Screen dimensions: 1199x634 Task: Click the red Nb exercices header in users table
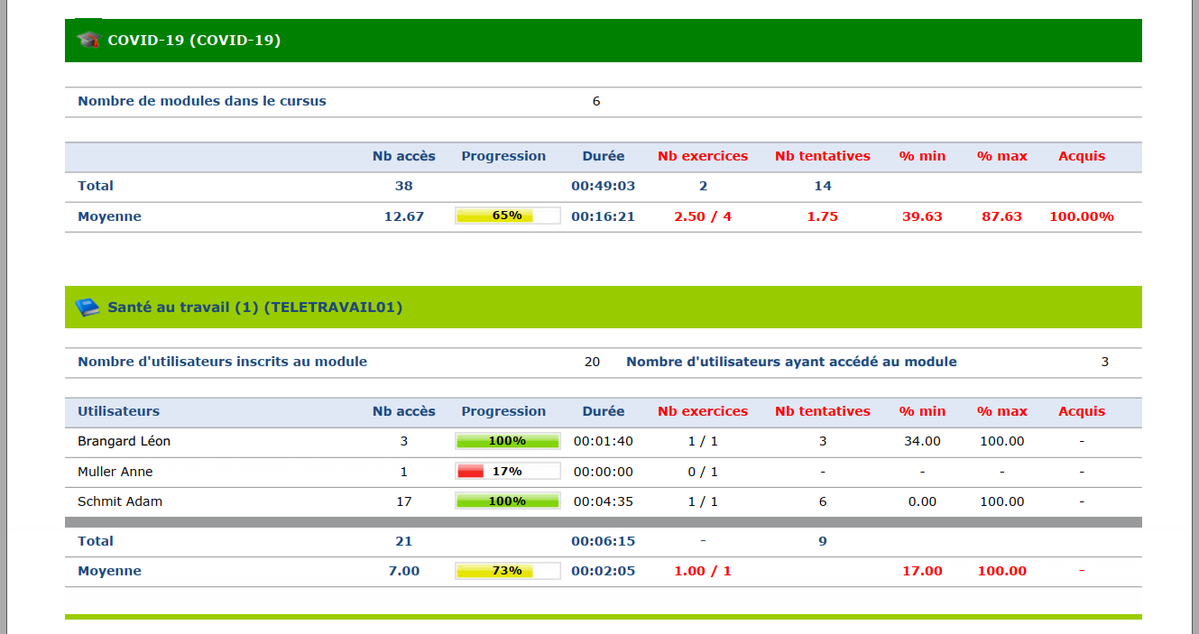tap(703, 411)
